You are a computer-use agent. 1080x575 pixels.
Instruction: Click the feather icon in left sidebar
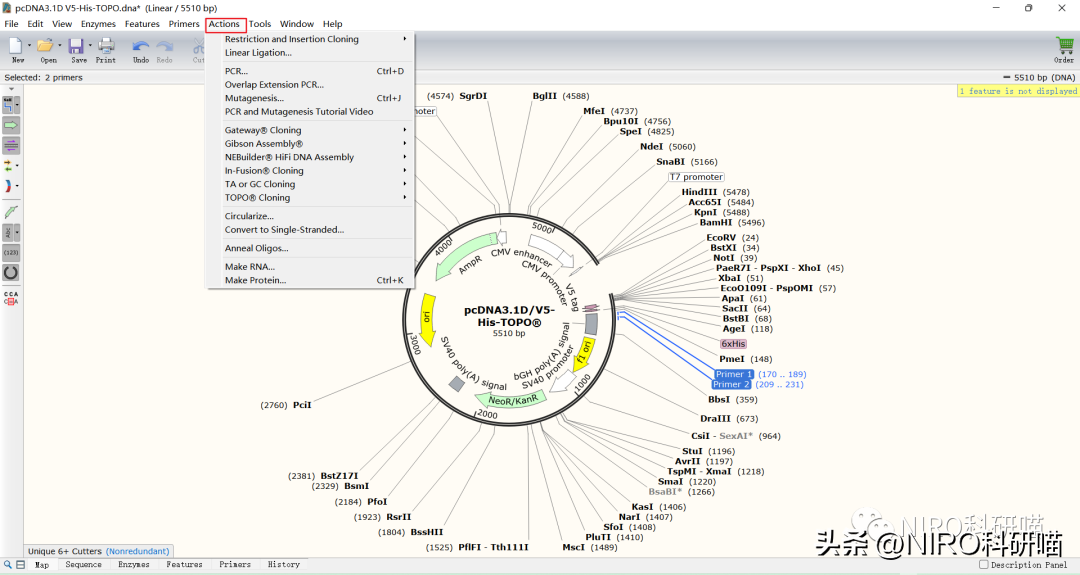[x=11, y=212]
